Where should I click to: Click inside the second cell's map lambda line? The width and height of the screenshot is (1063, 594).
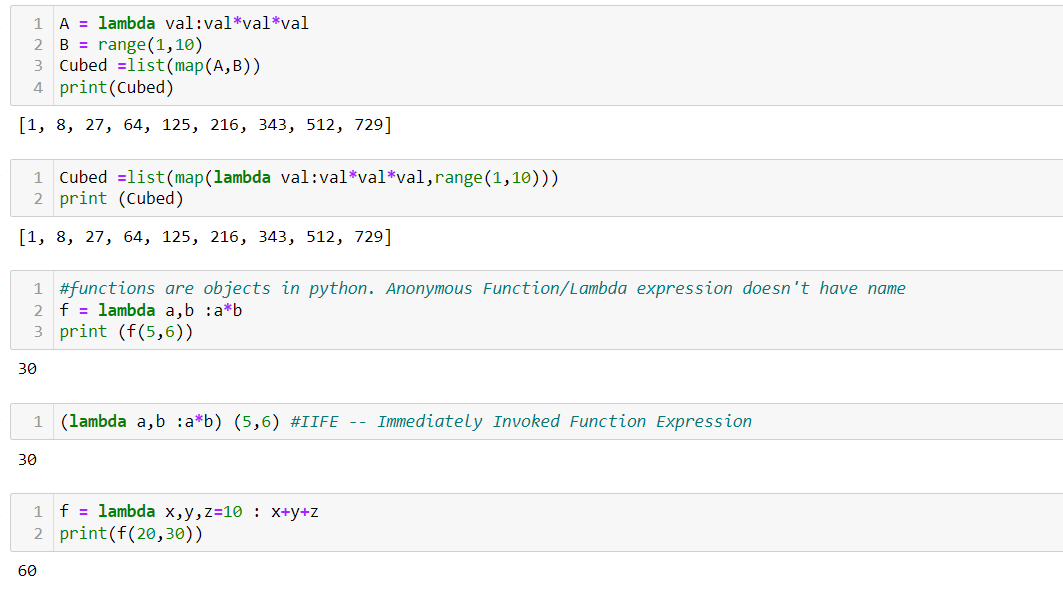pos(308,178)
